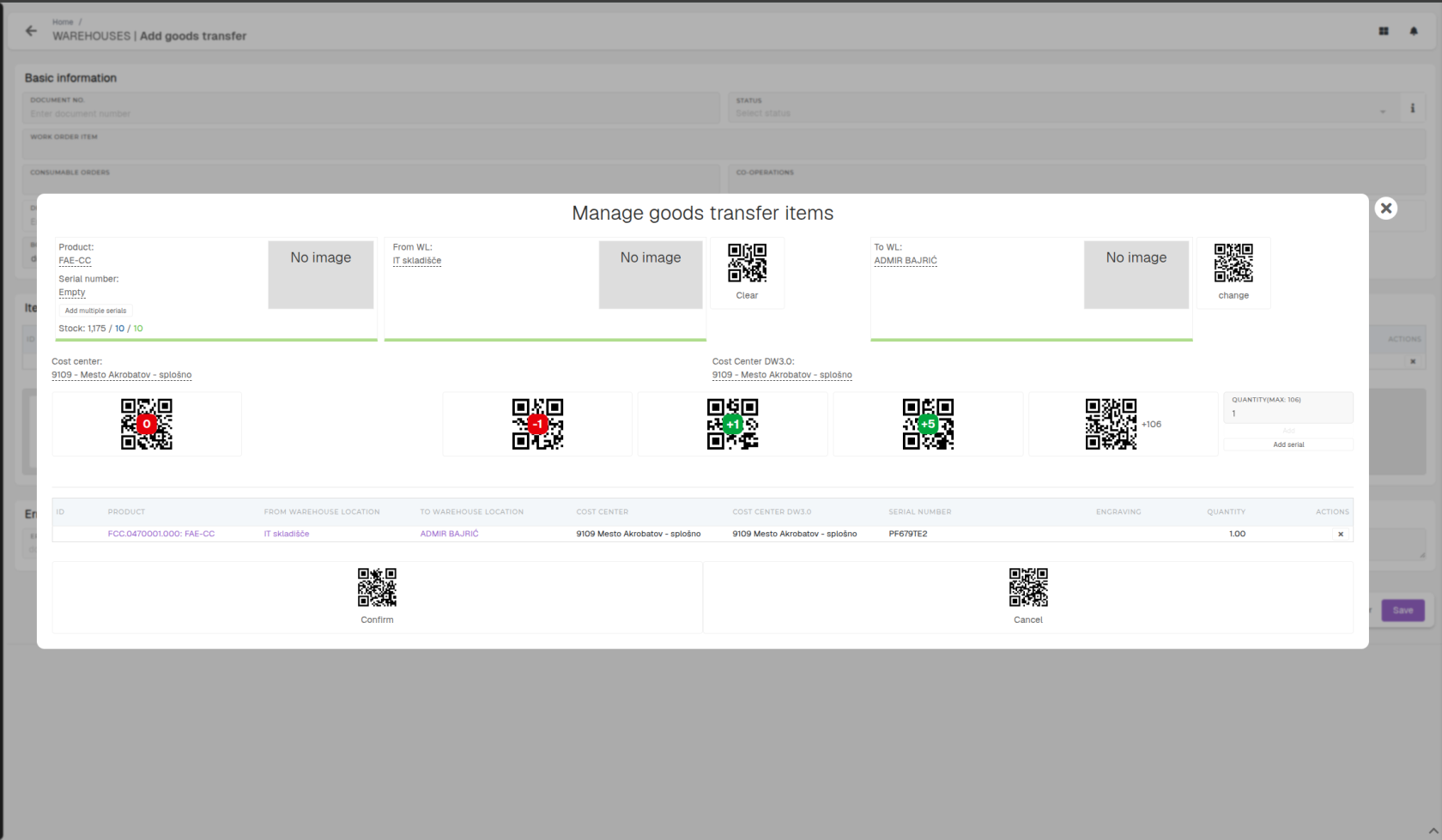
Task: Click the From WL No image thumbnail
Action: (651, 275)
